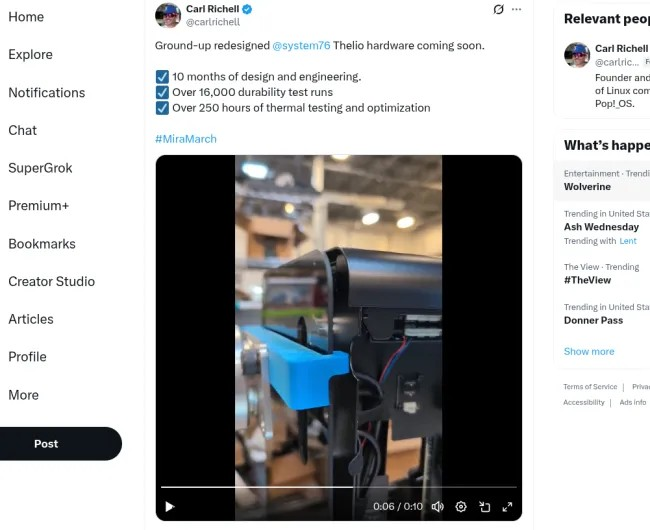
Task: Expand Show more trends
Action: click(x=589, y=352)
